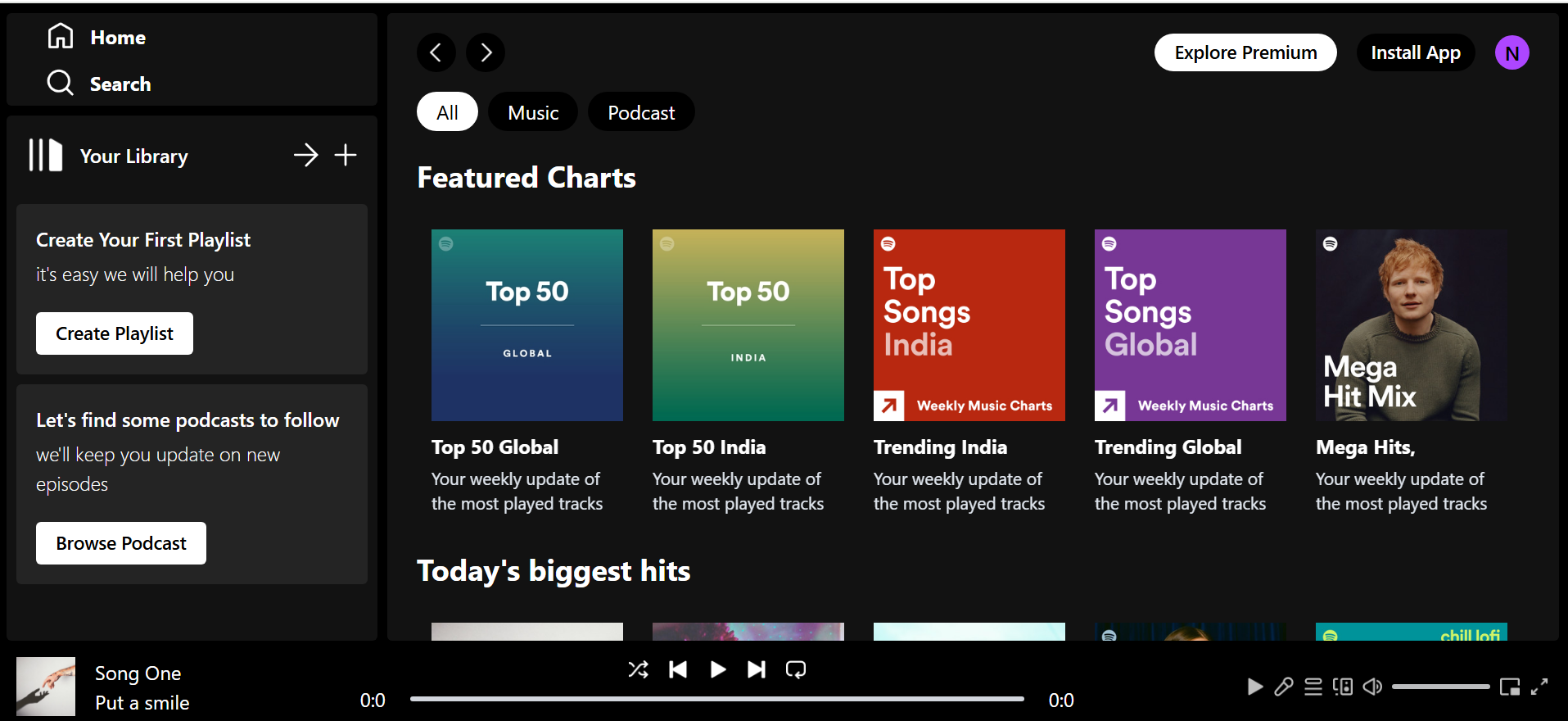
Task: Open Home from the sidebar
Action: tap(97, 37)
